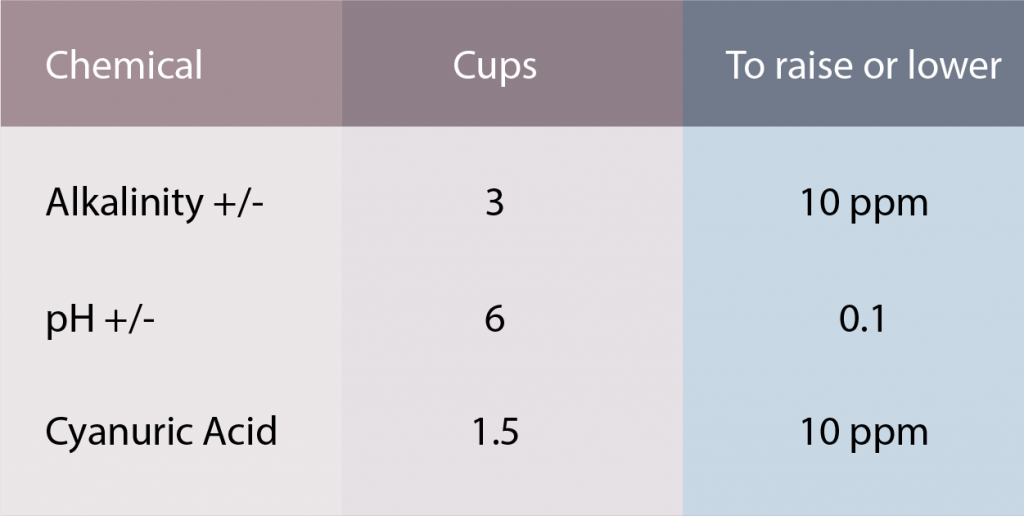Click the pH +/- row label

pyautogui.click(x=97, y=319)
